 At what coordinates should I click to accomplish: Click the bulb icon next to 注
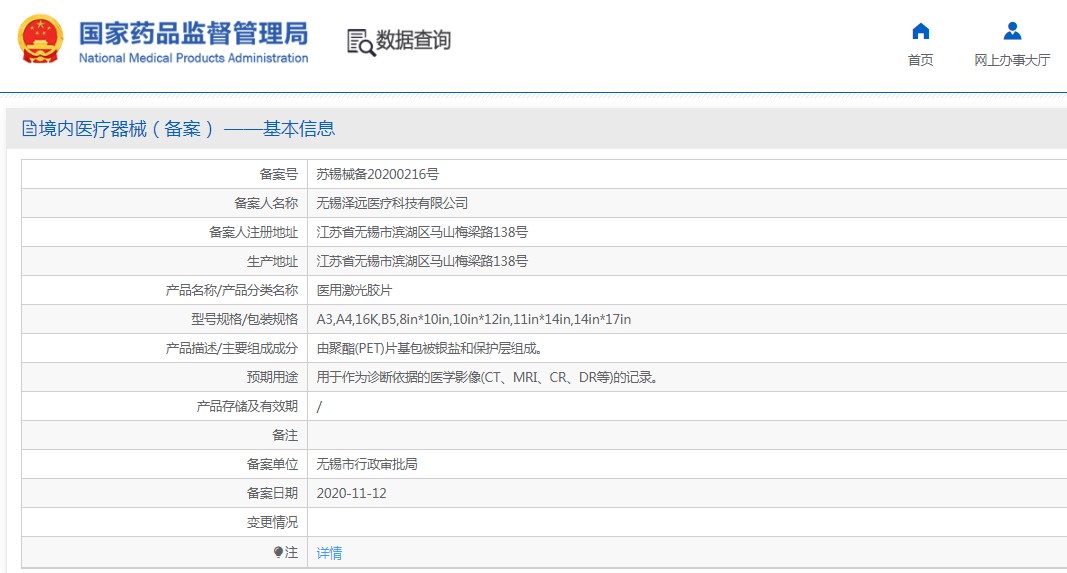278,552
